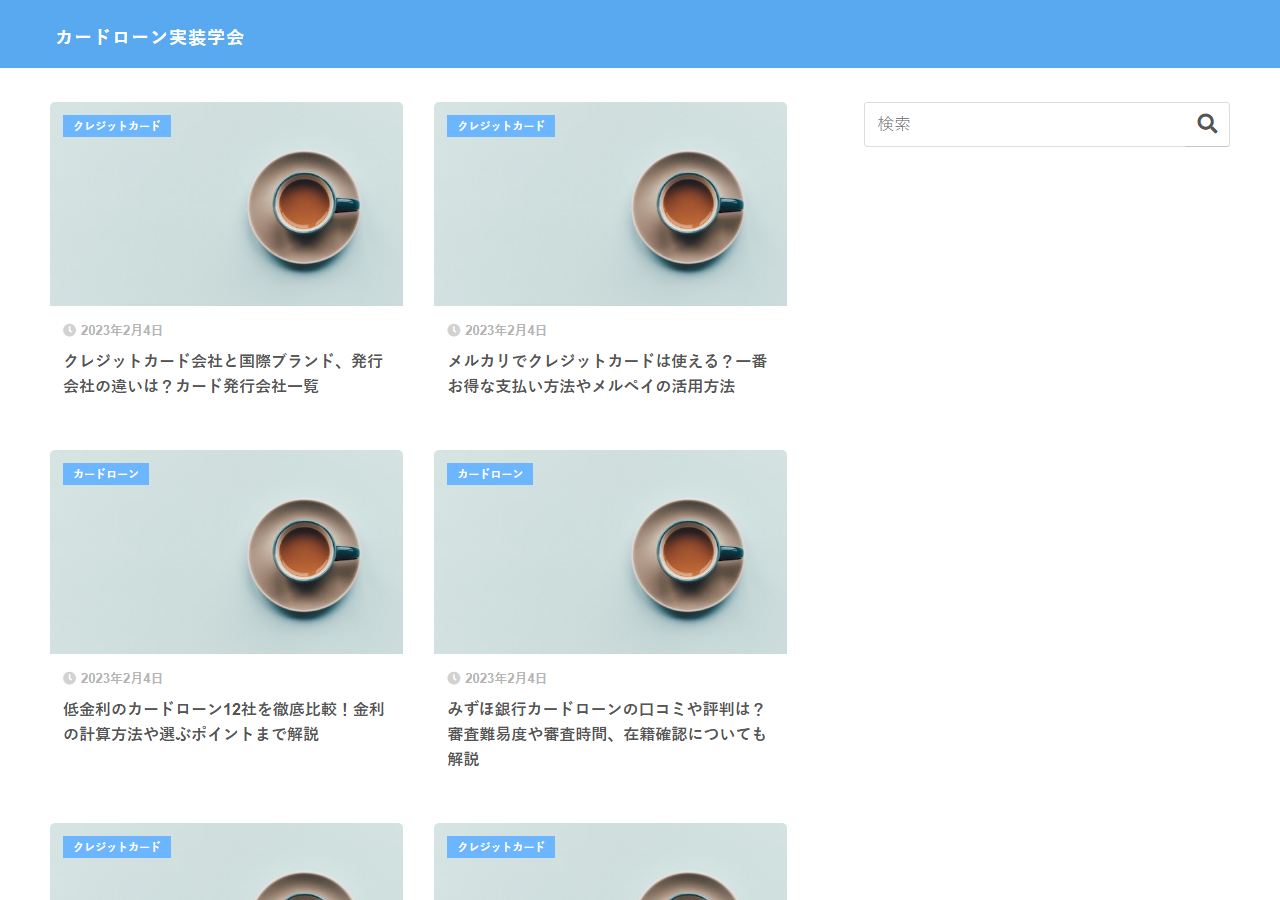Click clock icon beside 国際ブランド article date

click(70, 330)
